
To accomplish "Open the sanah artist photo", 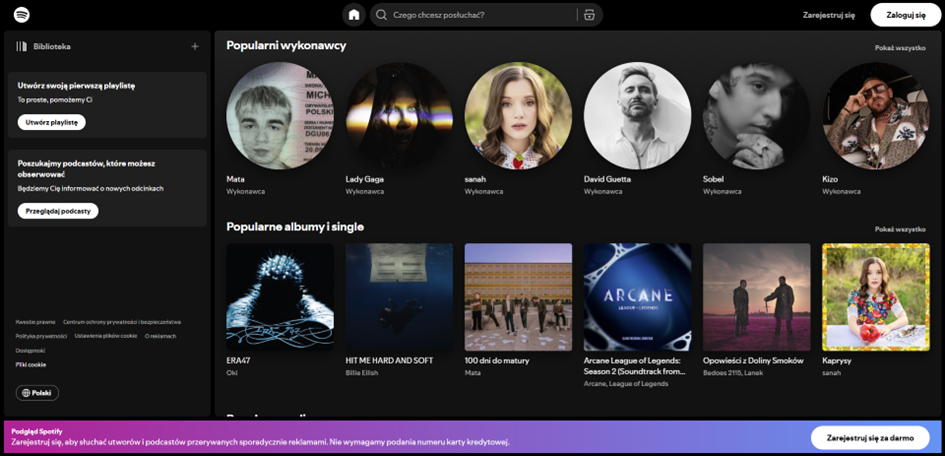I will [x=518, y=116].
